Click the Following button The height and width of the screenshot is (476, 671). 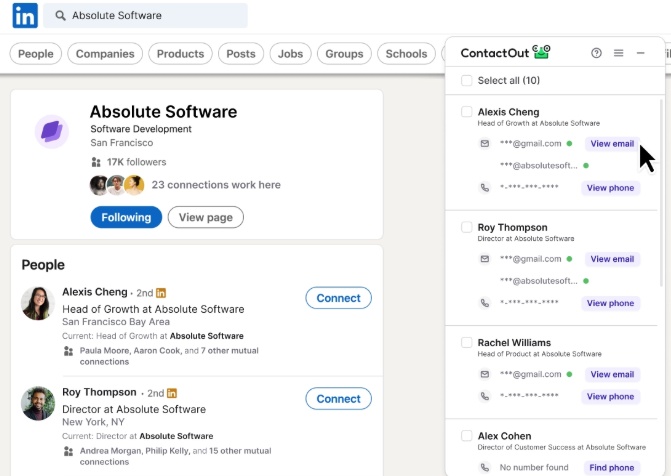click(126, 217)
